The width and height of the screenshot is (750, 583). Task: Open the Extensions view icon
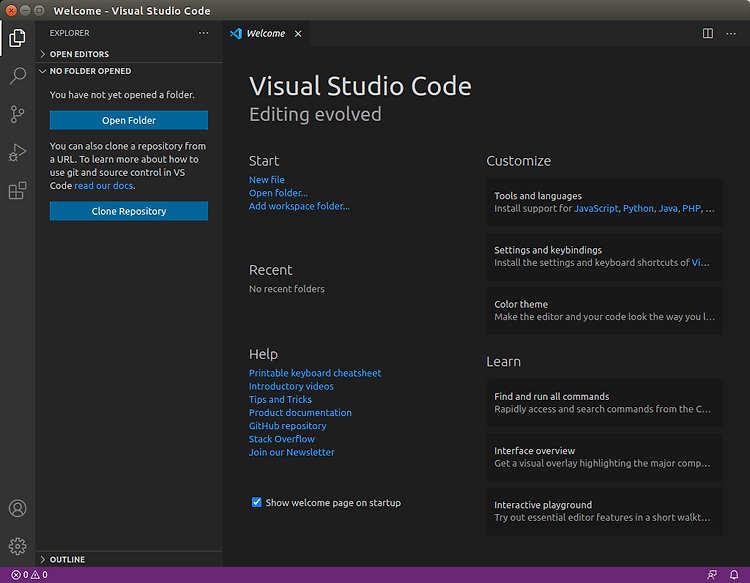[x=17, y=190]
